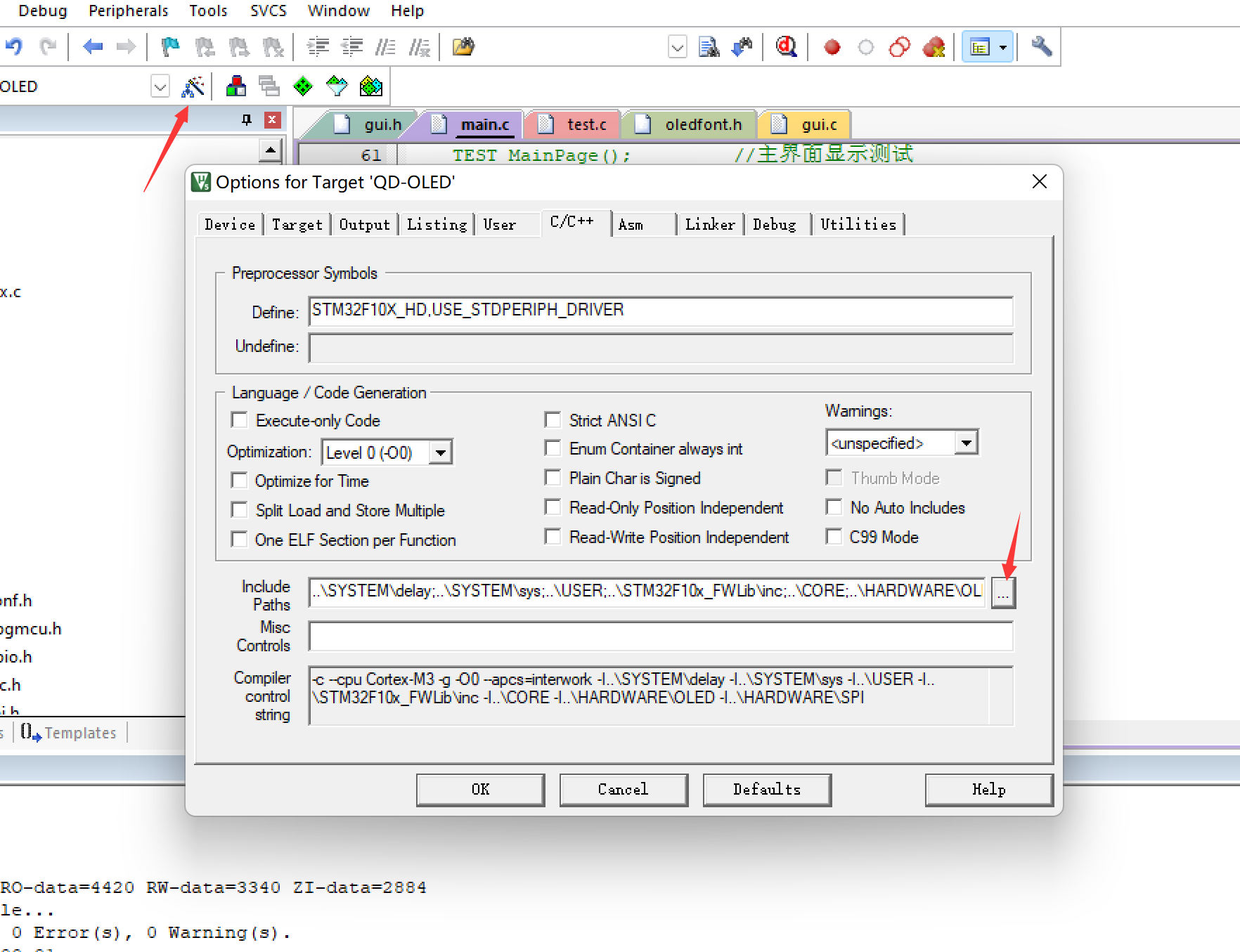The height and width of the screenshot is (952, 1240).
Task: Open the target selection dropdown near OLED
Action: 160,86
